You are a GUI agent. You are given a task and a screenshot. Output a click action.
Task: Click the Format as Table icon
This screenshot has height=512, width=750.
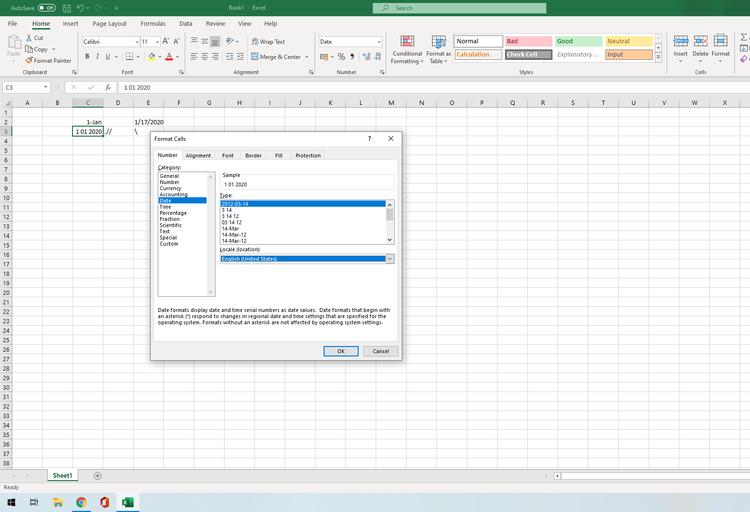point(438,42)
